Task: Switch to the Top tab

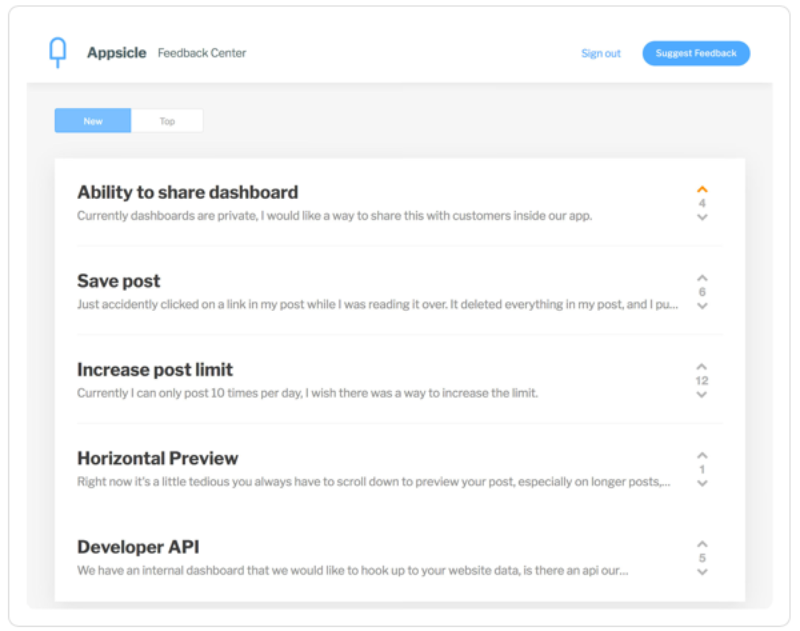Action: pos(167,120)
